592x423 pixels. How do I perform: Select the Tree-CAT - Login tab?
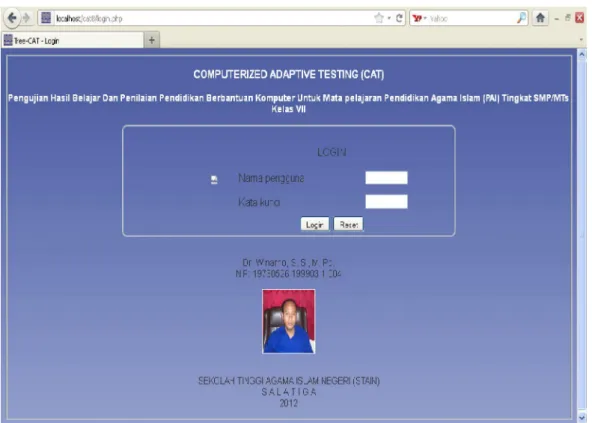[x=72, y=40]
